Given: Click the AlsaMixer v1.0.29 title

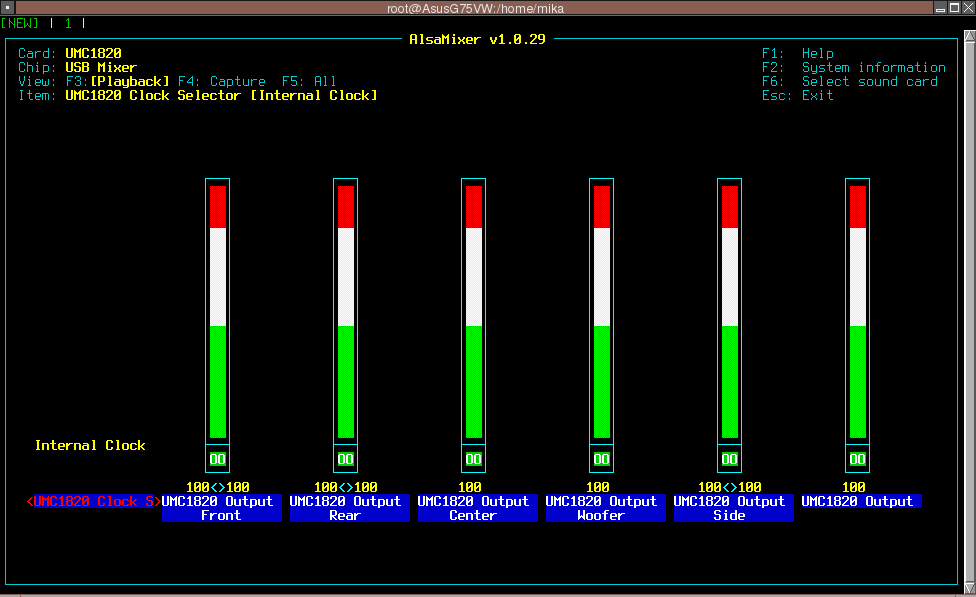Looking at the screenshot, I should click(477, 39).
